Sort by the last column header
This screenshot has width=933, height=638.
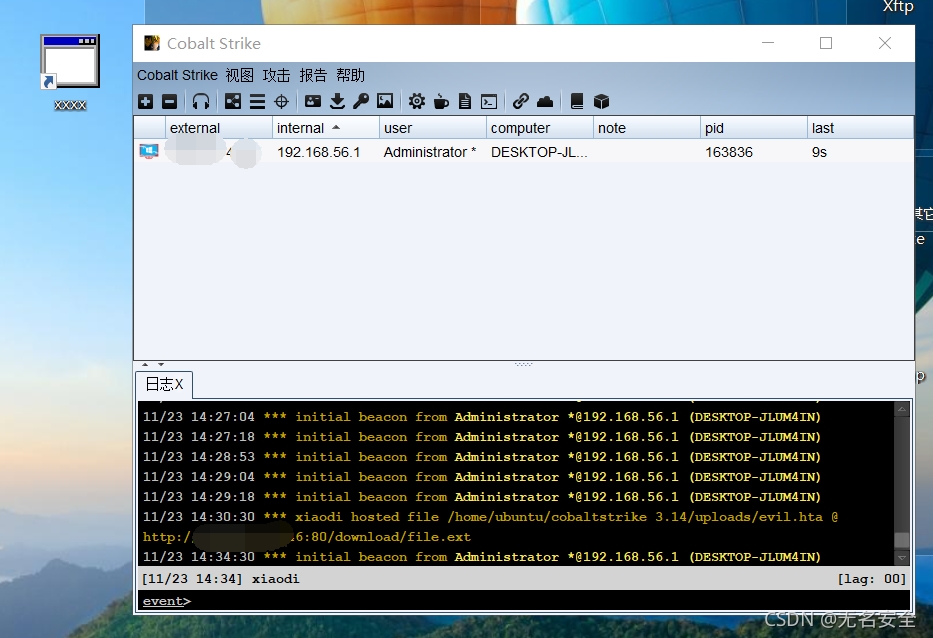860,128
